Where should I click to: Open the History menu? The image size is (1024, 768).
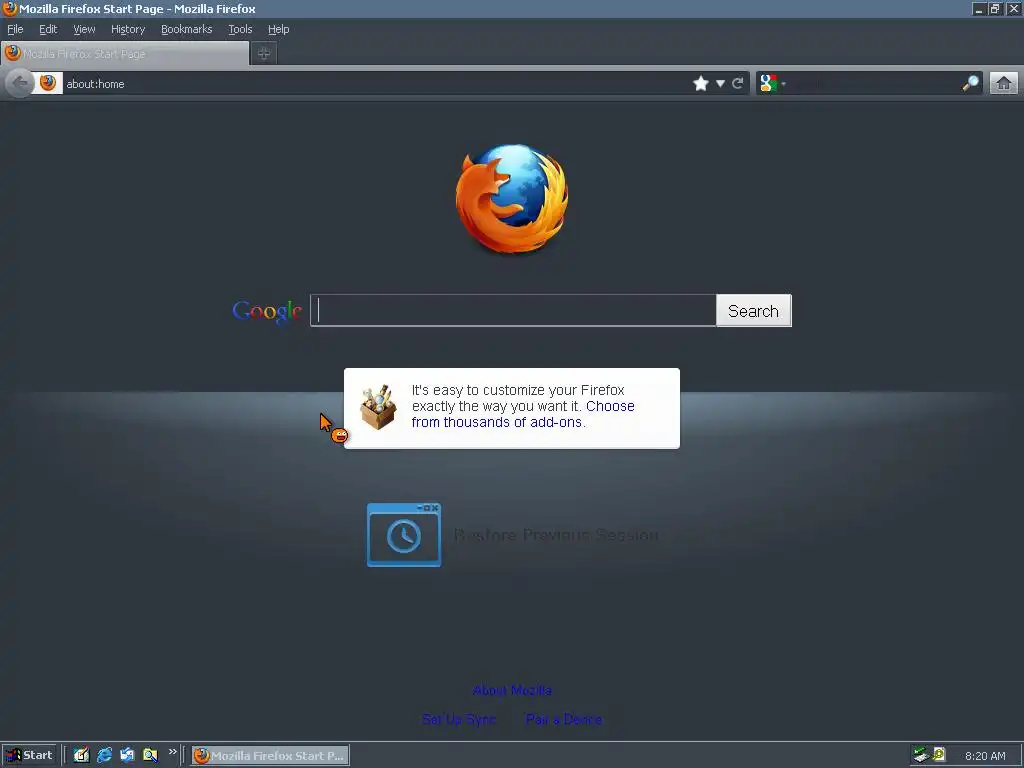coord(128,29)
